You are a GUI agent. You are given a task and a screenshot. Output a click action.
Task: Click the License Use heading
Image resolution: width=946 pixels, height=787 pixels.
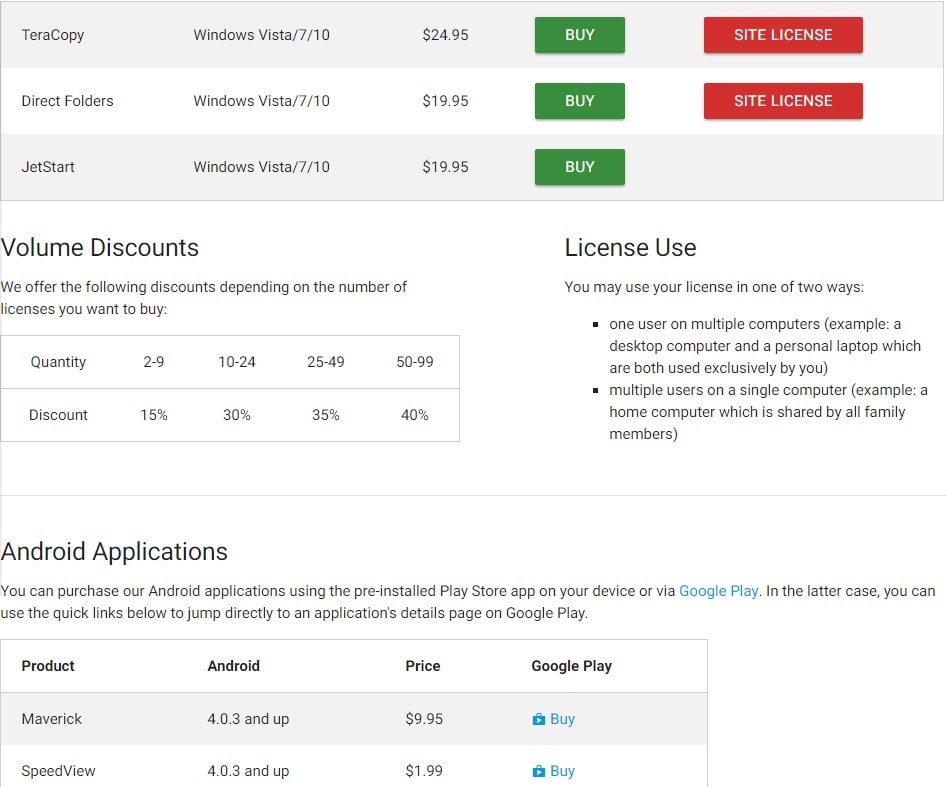pos(630,247)
